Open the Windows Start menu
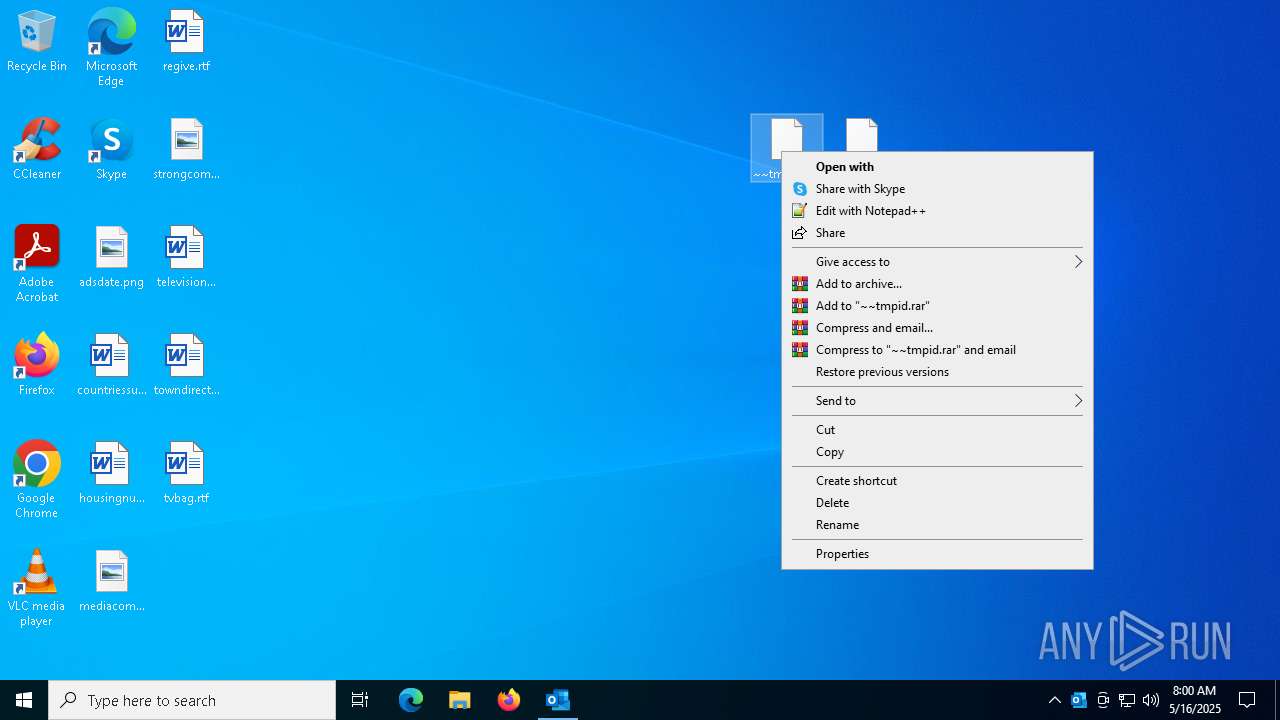 coord(24,700)
